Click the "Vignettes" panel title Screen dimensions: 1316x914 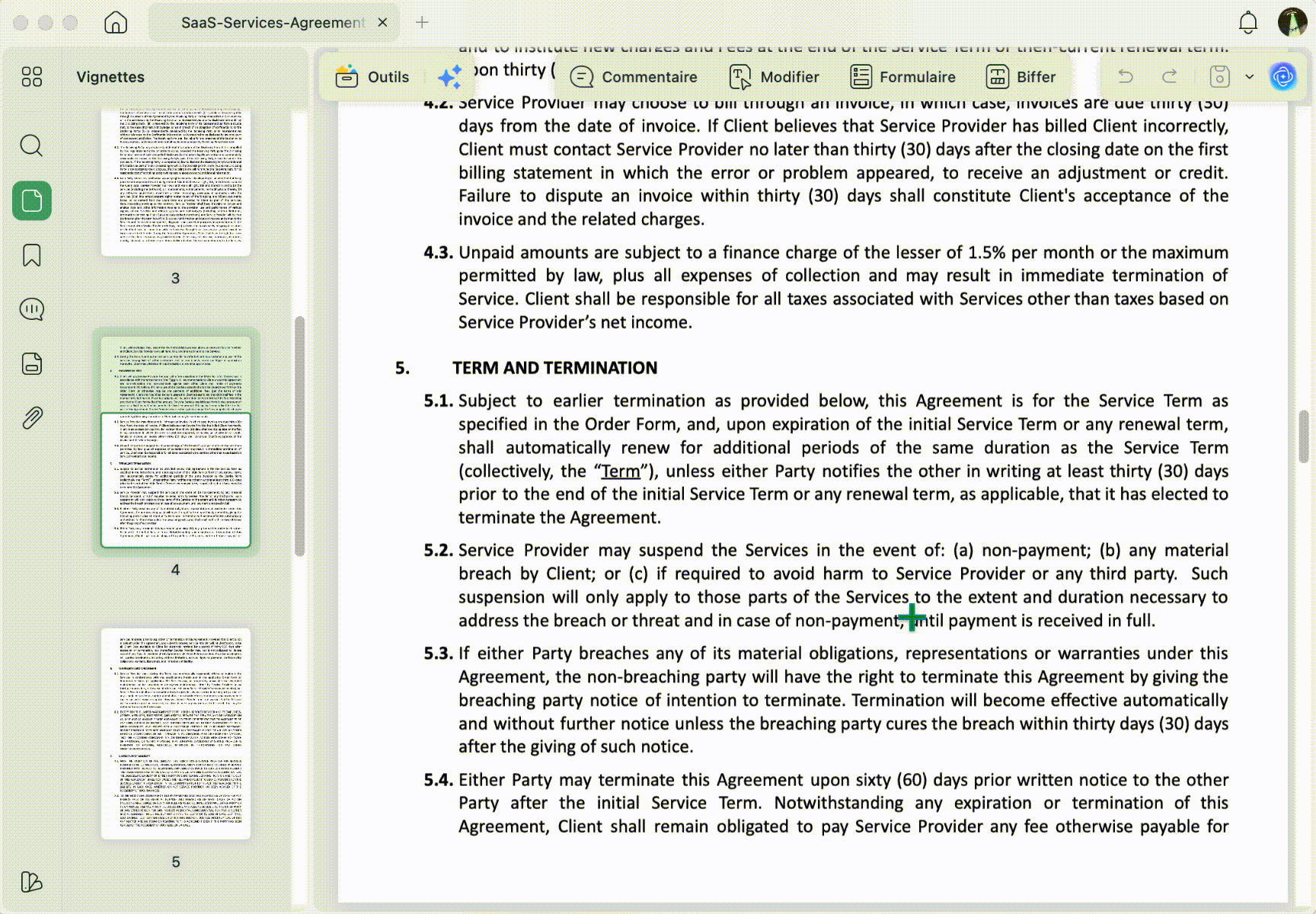pyautogui.click(x=110, y=77)
